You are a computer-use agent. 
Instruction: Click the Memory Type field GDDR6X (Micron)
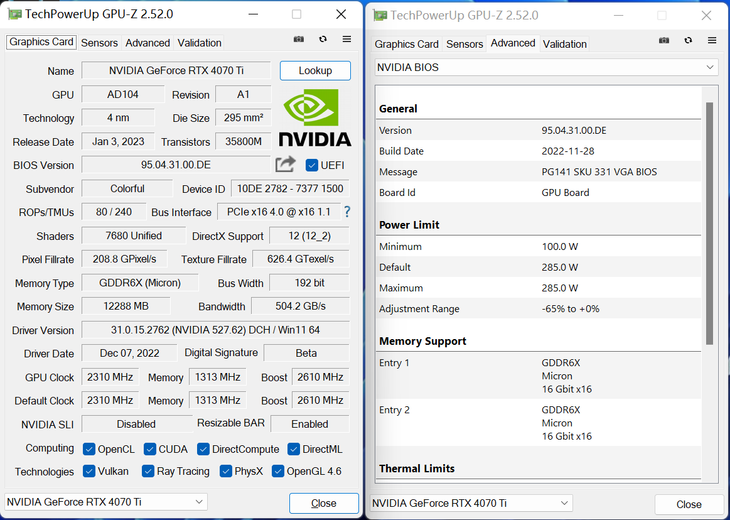coord(140,283)
